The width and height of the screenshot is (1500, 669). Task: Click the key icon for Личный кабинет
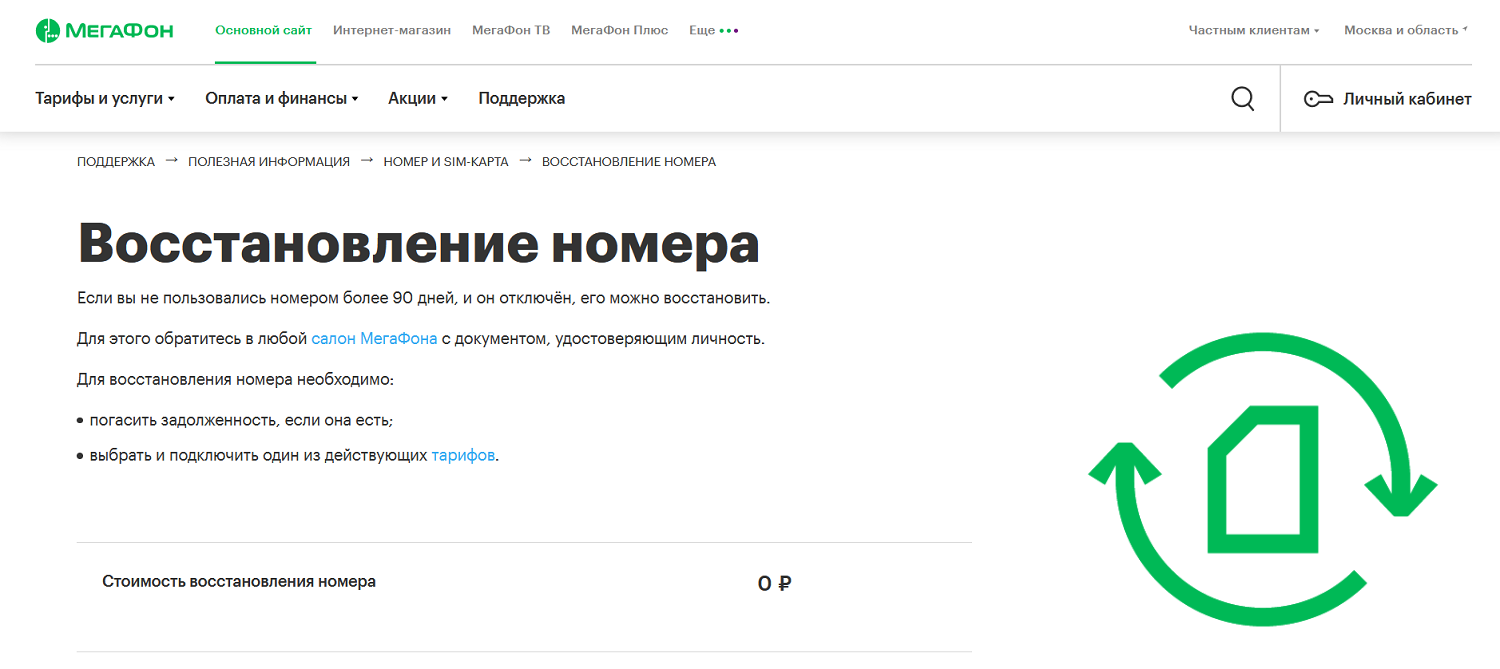[1318, 99]
